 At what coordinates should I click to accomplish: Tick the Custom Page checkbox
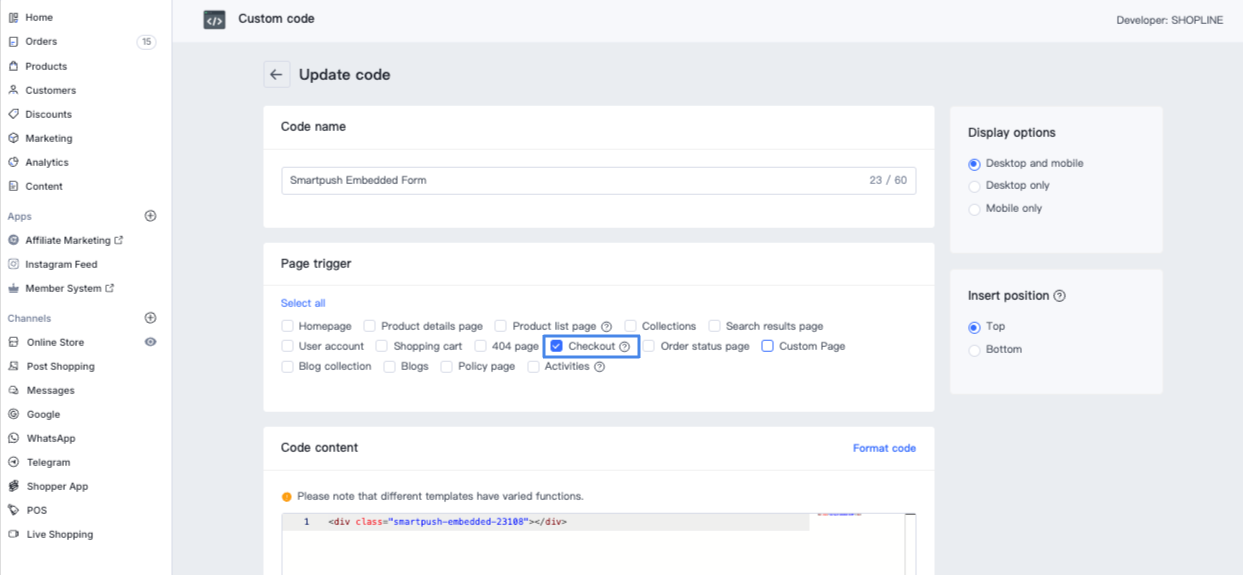coord(768,346)
